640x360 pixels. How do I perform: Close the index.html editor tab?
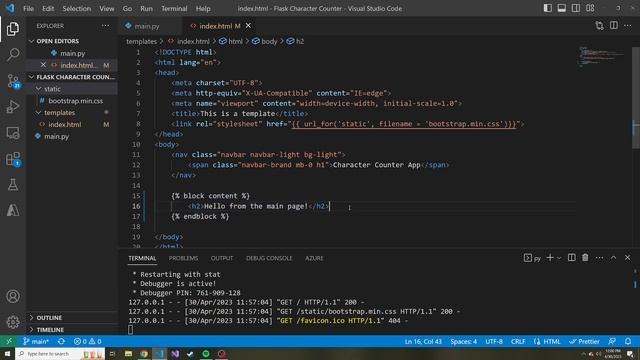pos(248,26)
